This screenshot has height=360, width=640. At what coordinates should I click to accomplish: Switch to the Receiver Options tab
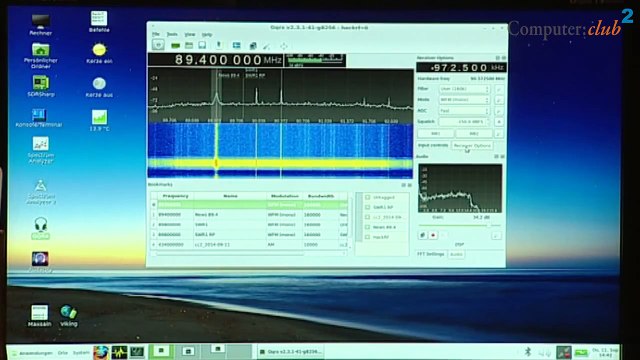[472, 145]
